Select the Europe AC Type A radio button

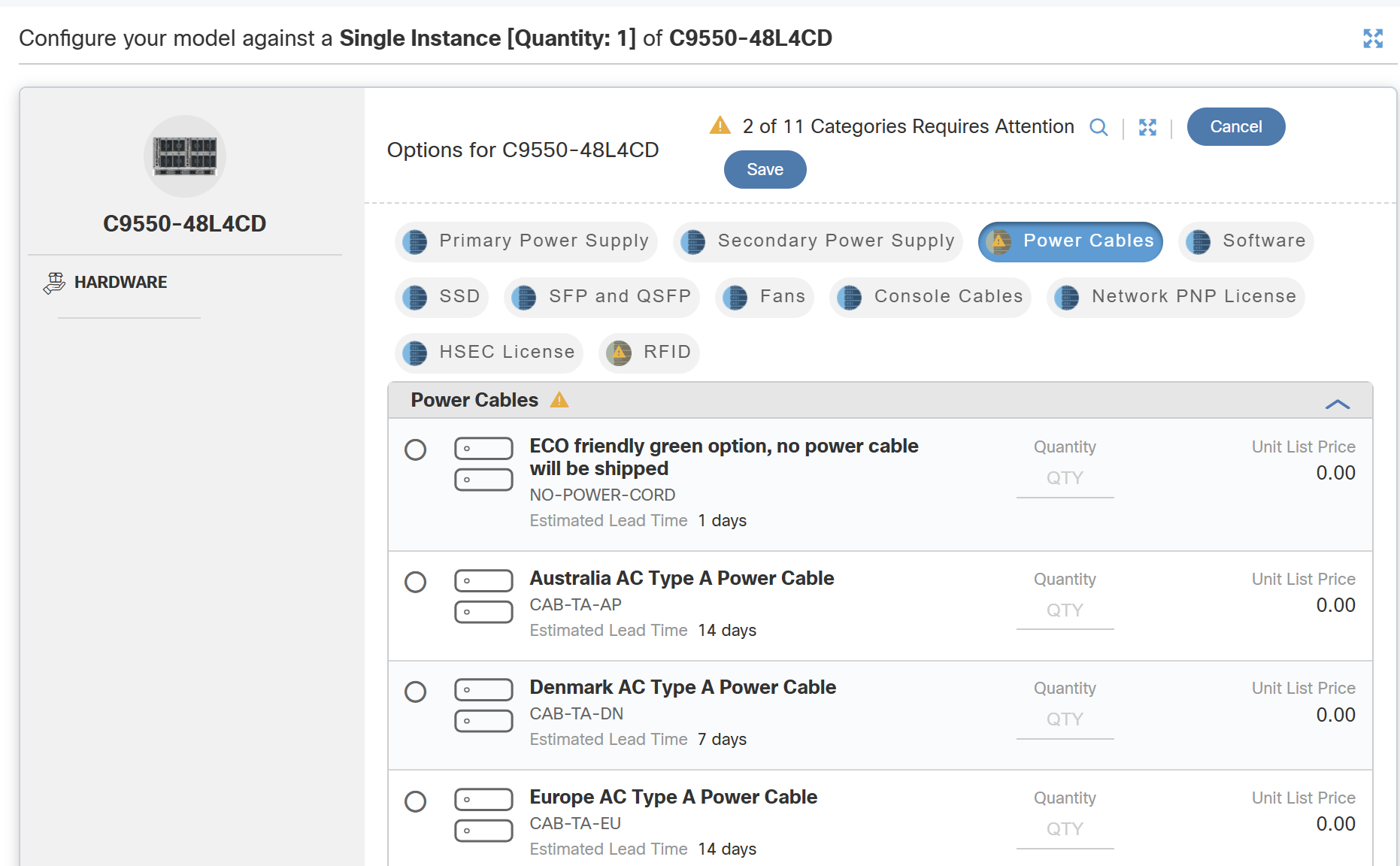point(415,801)
